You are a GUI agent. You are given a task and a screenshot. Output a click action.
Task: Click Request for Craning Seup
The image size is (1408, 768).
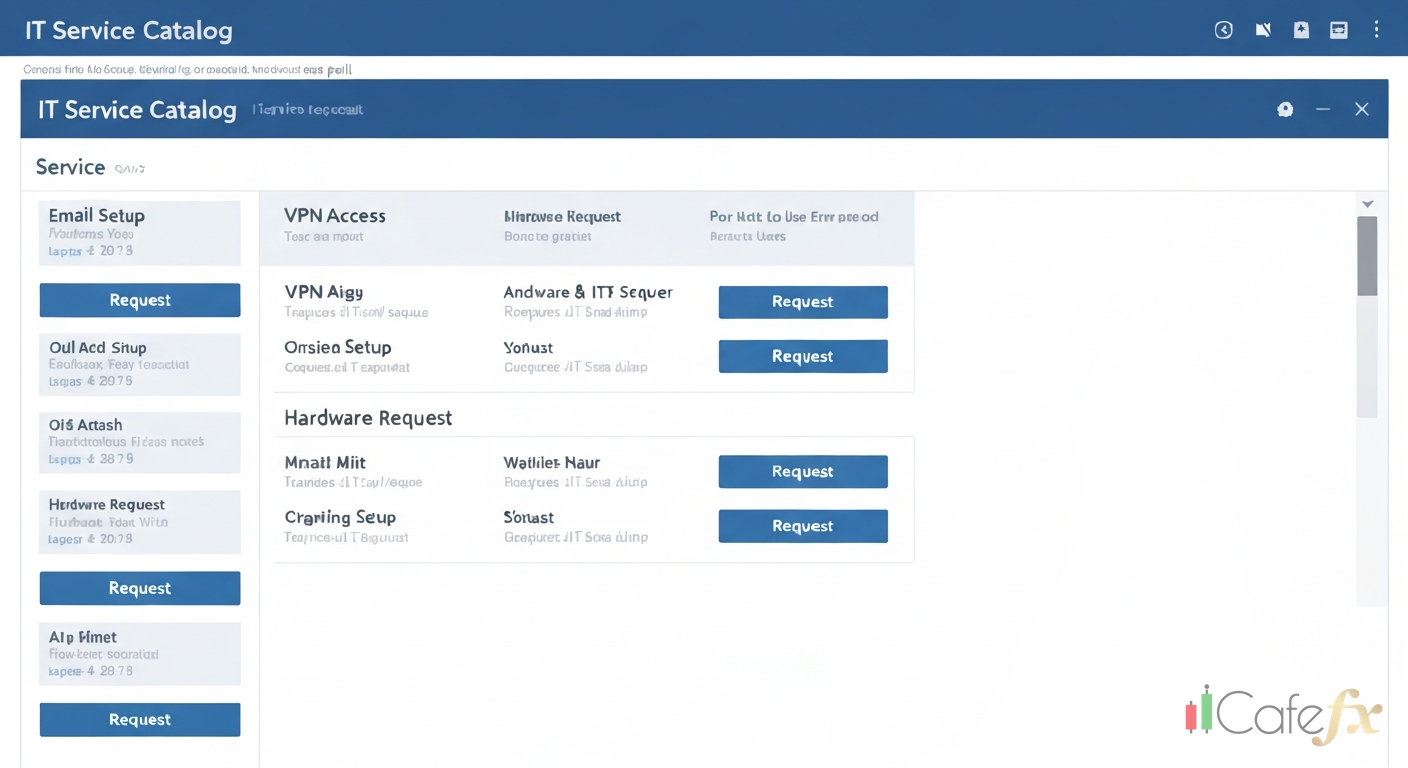point(803,526)
